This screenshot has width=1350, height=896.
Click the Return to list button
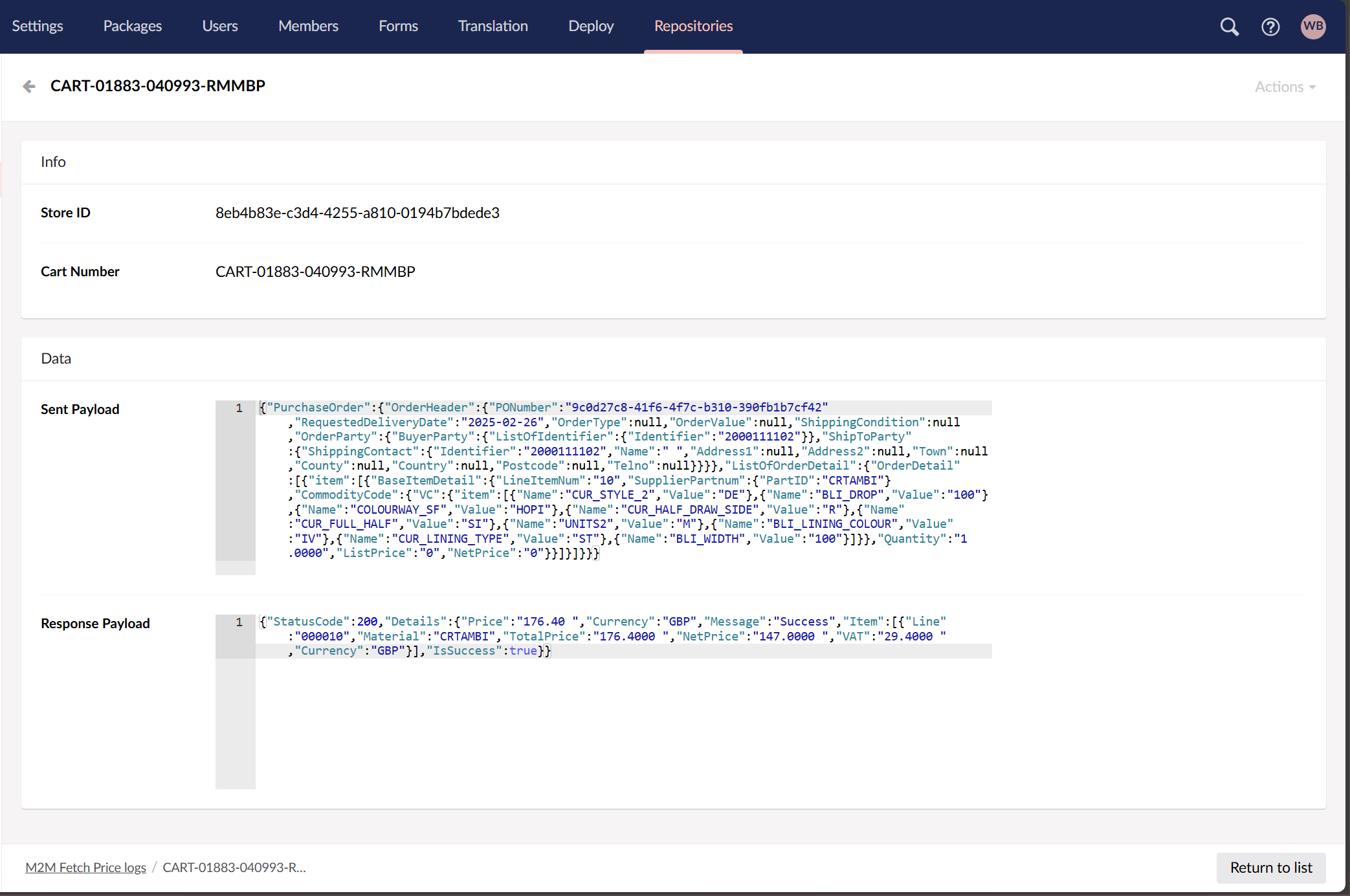click(1271, 868)
